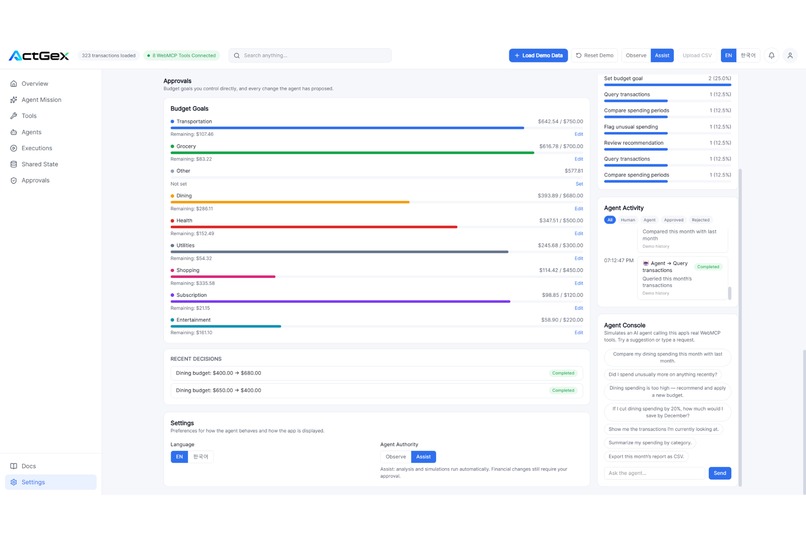Click the Dining orange progress bar

290,202
